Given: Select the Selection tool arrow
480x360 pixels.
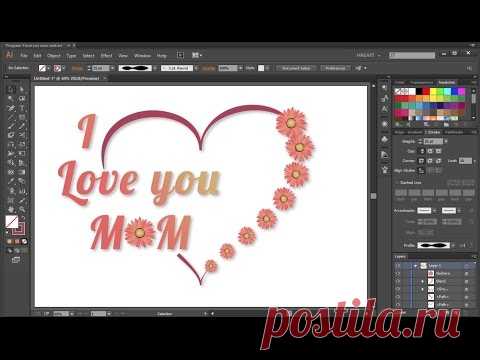Looking at the screenshot, I should pyautogui.click(x=11, y=89).
